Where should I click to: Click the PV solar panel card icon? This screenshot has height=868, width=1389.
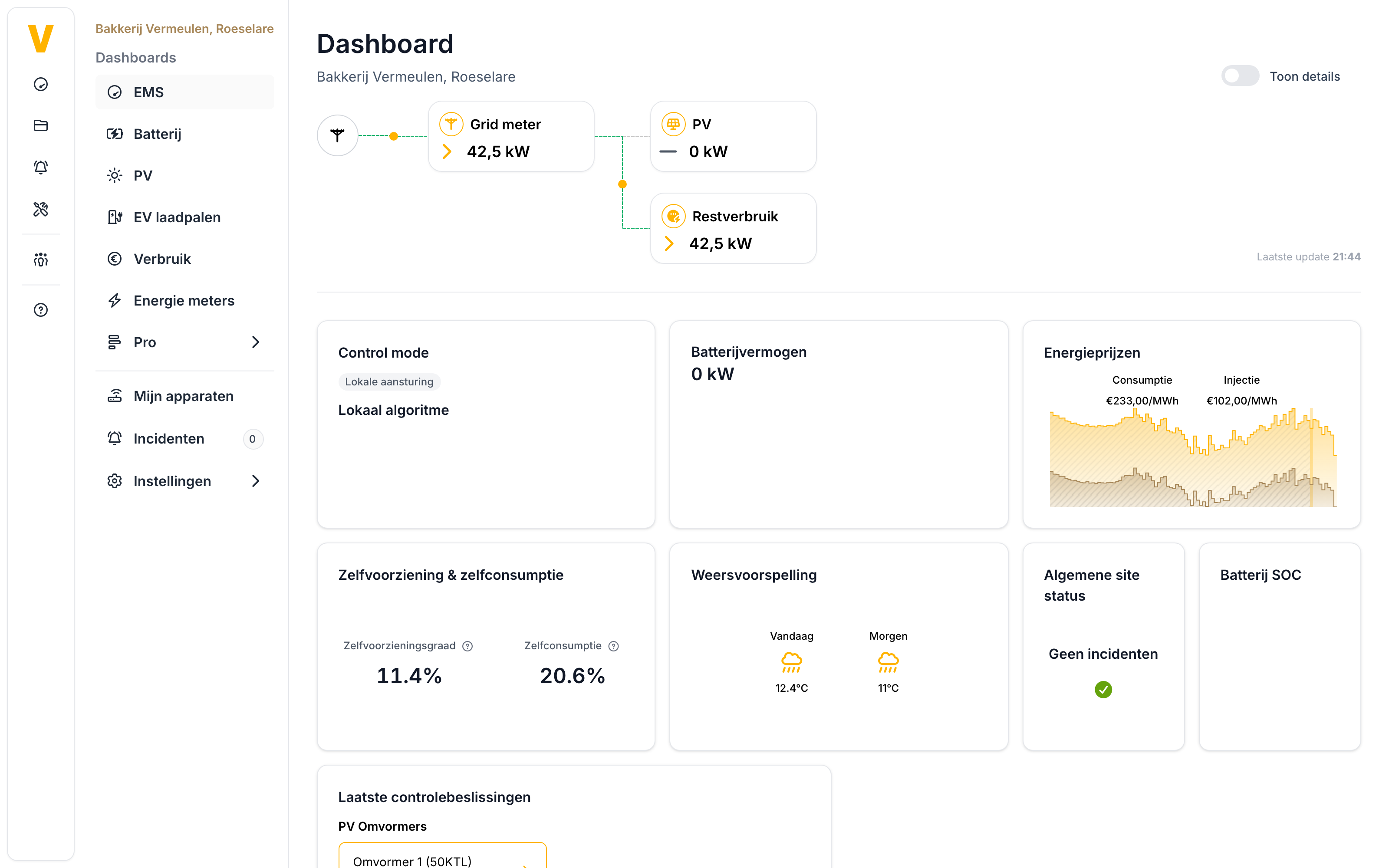[673, 124]
